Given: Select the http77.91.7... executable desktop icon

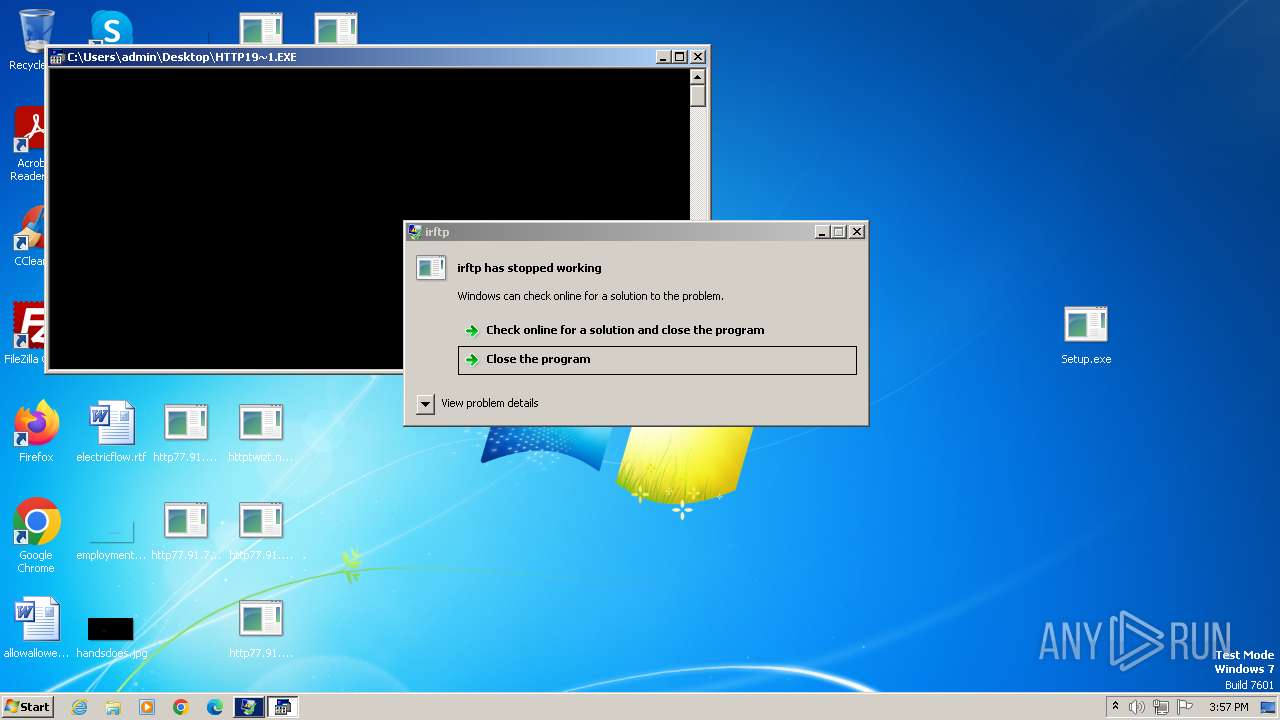Looking at the screenshot, I should click(186, 530).
